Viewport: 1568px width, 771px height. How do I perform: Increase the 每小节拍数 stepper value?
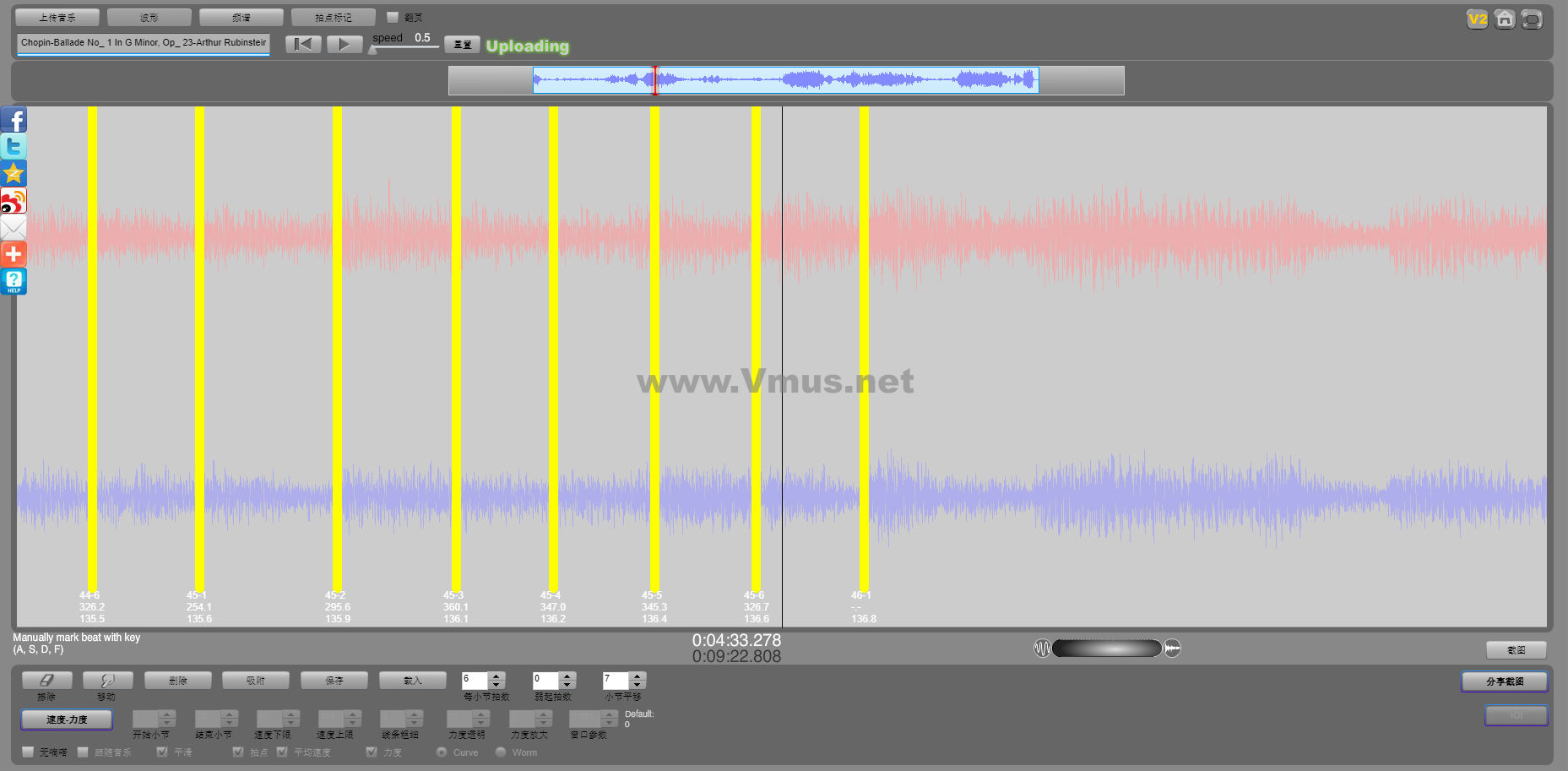[x=496, y=676]
